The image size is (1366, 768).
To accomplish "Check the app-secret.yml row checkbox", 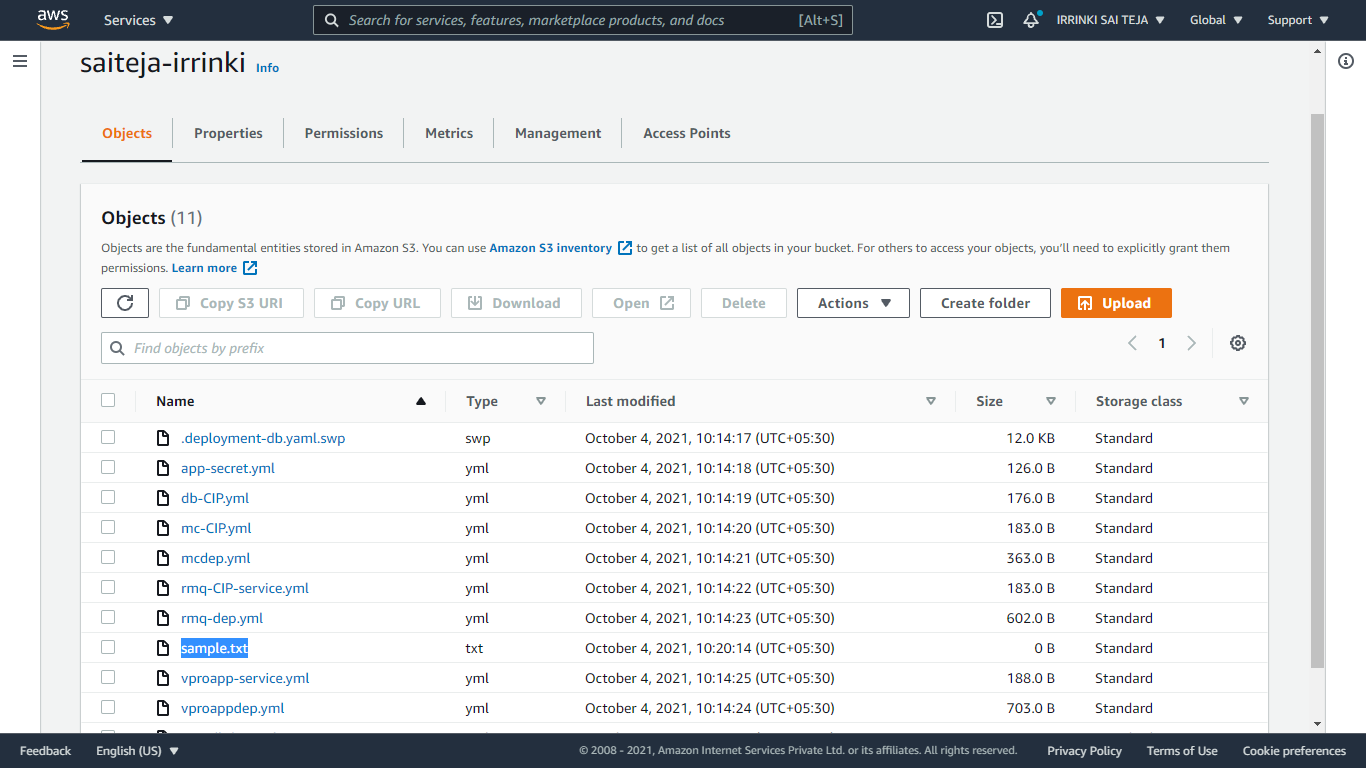I will click(108, 467).
